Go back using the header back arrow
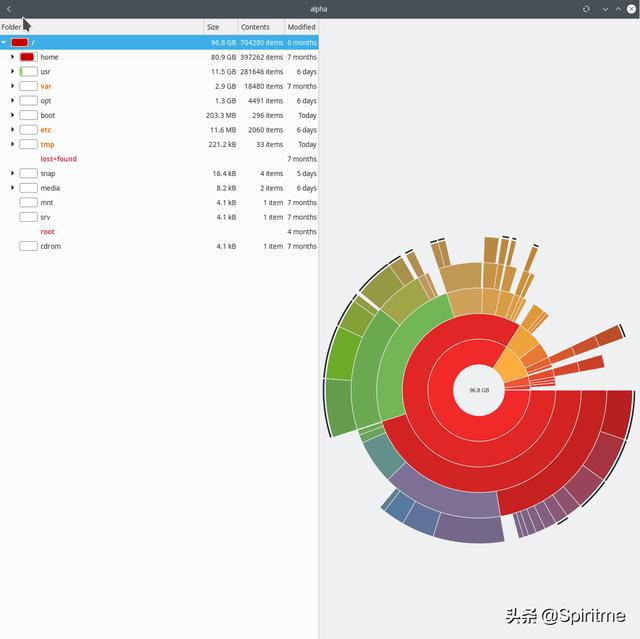This screenshot has height=639, width=640. click(9, 9)
